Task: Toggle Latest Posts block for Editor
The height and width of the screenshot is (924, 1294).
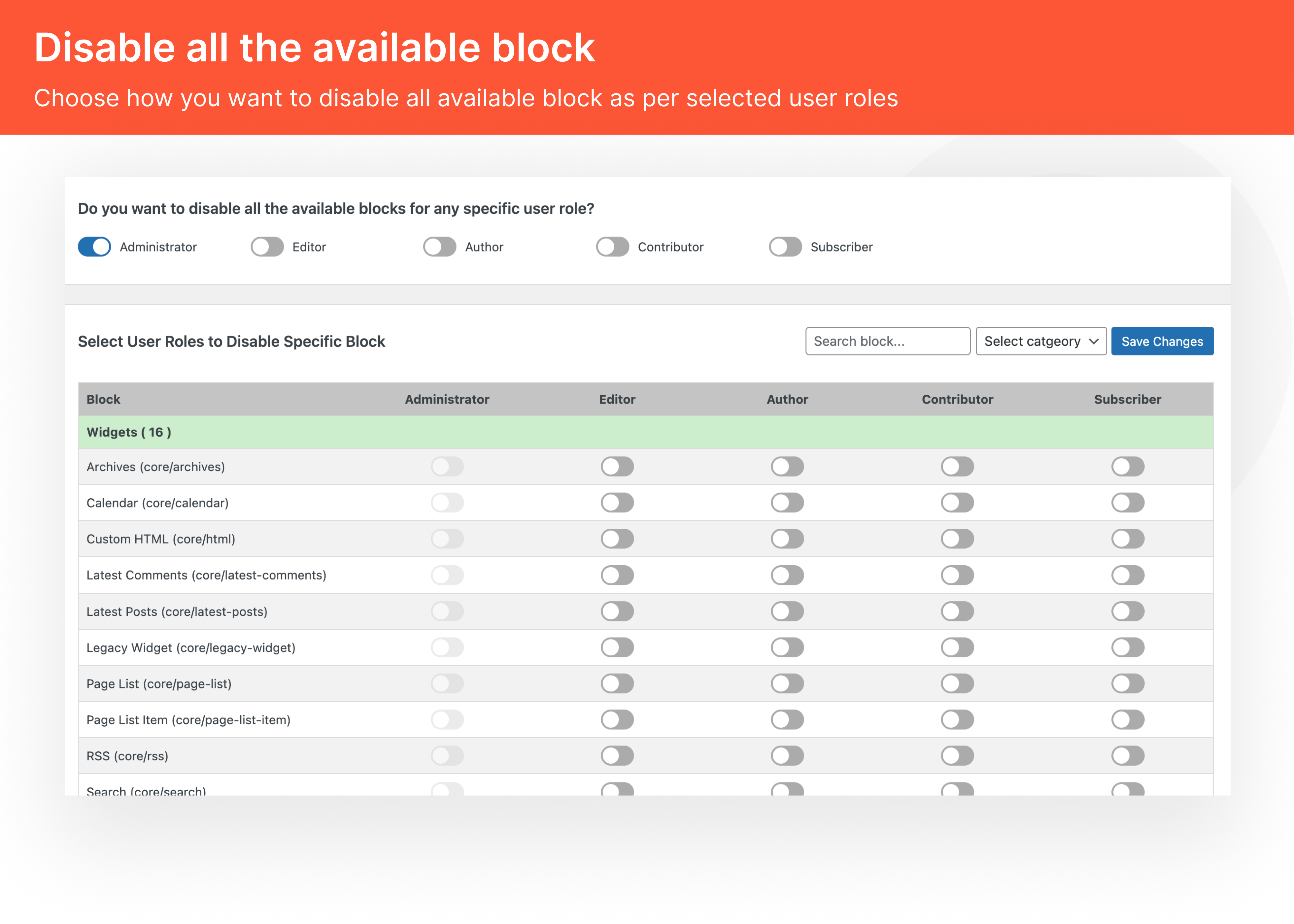Action: (617, 611)
